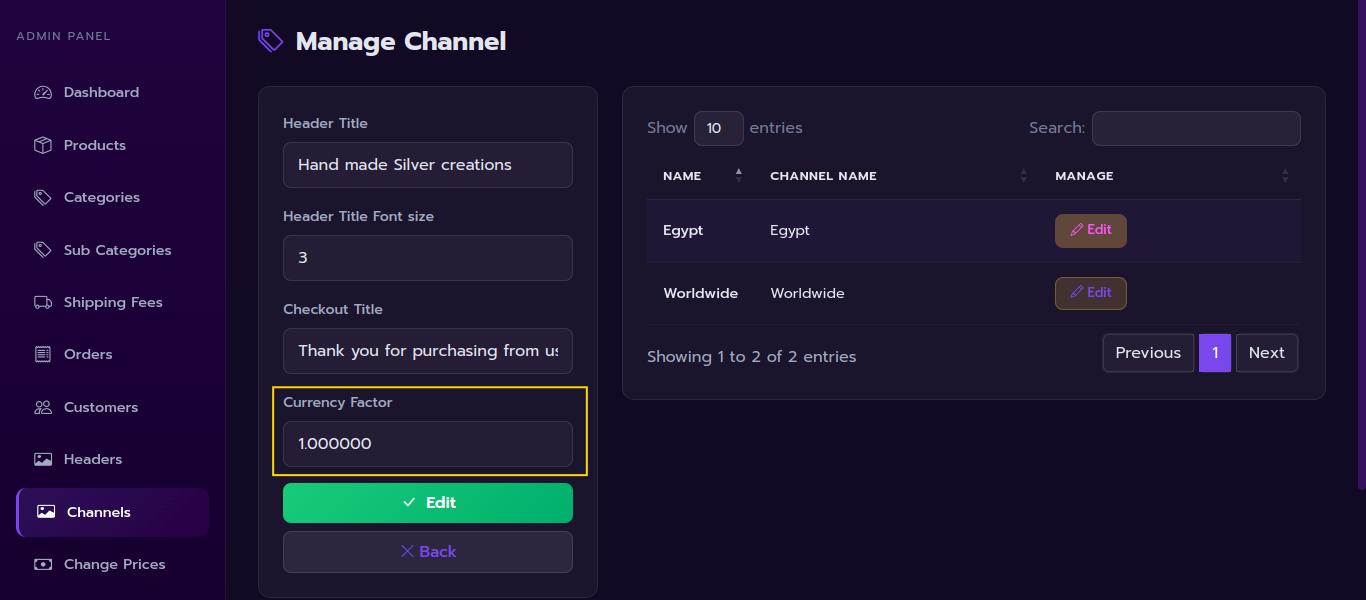Click the Channels image icon

click(45, 512)
